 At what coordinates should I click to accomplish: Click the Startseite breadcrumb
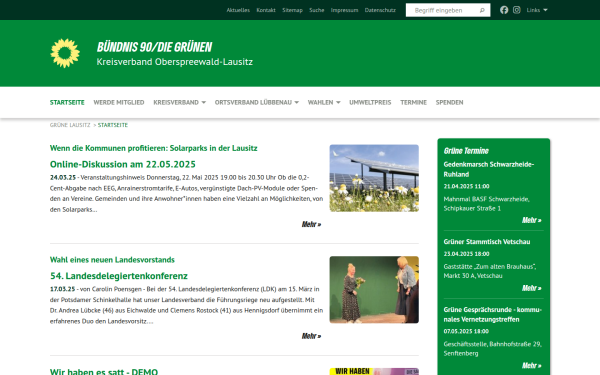(113, 125)
